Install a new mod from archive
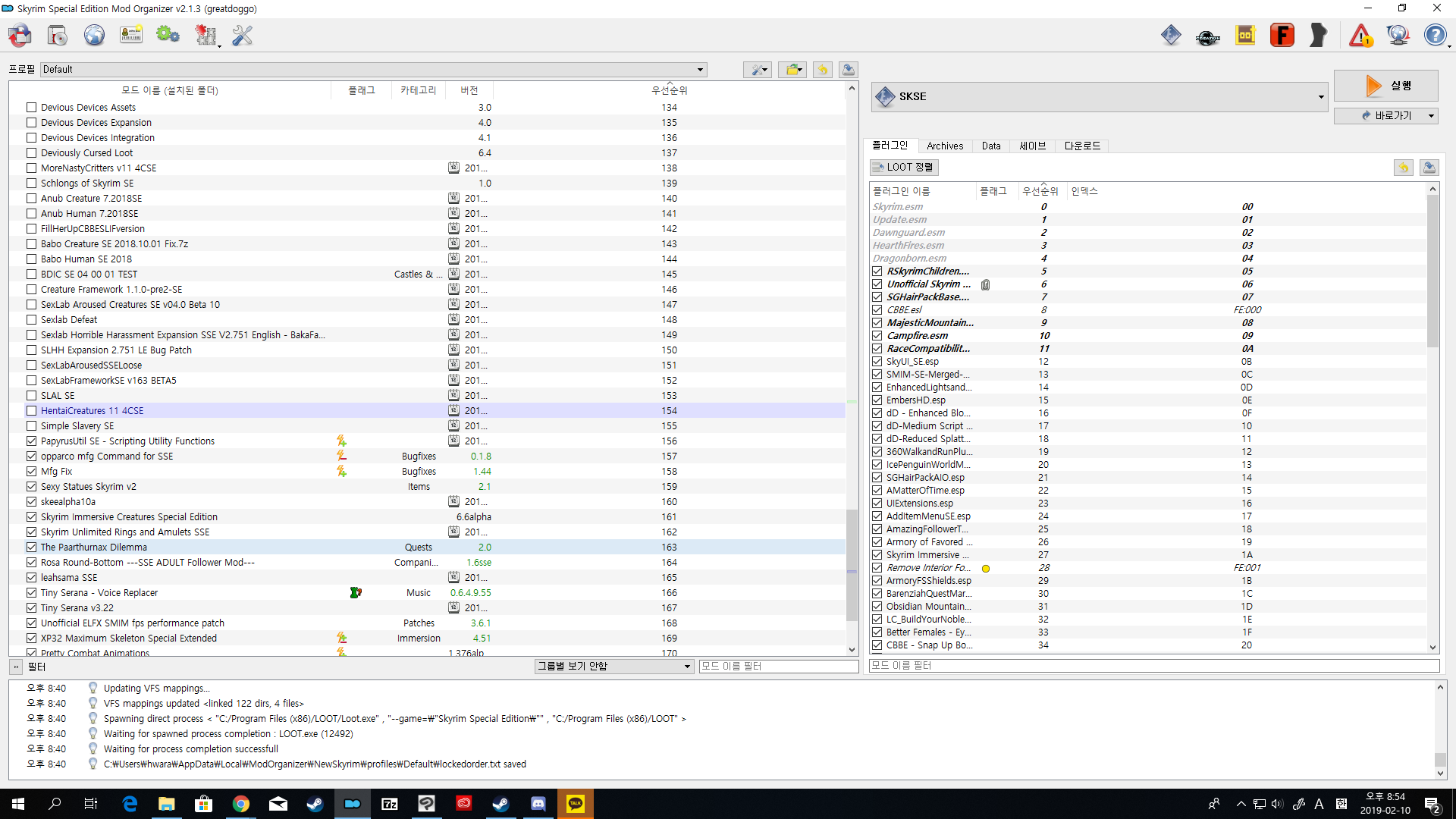This screenshot has width=1456, height=819. pos(58,35)
